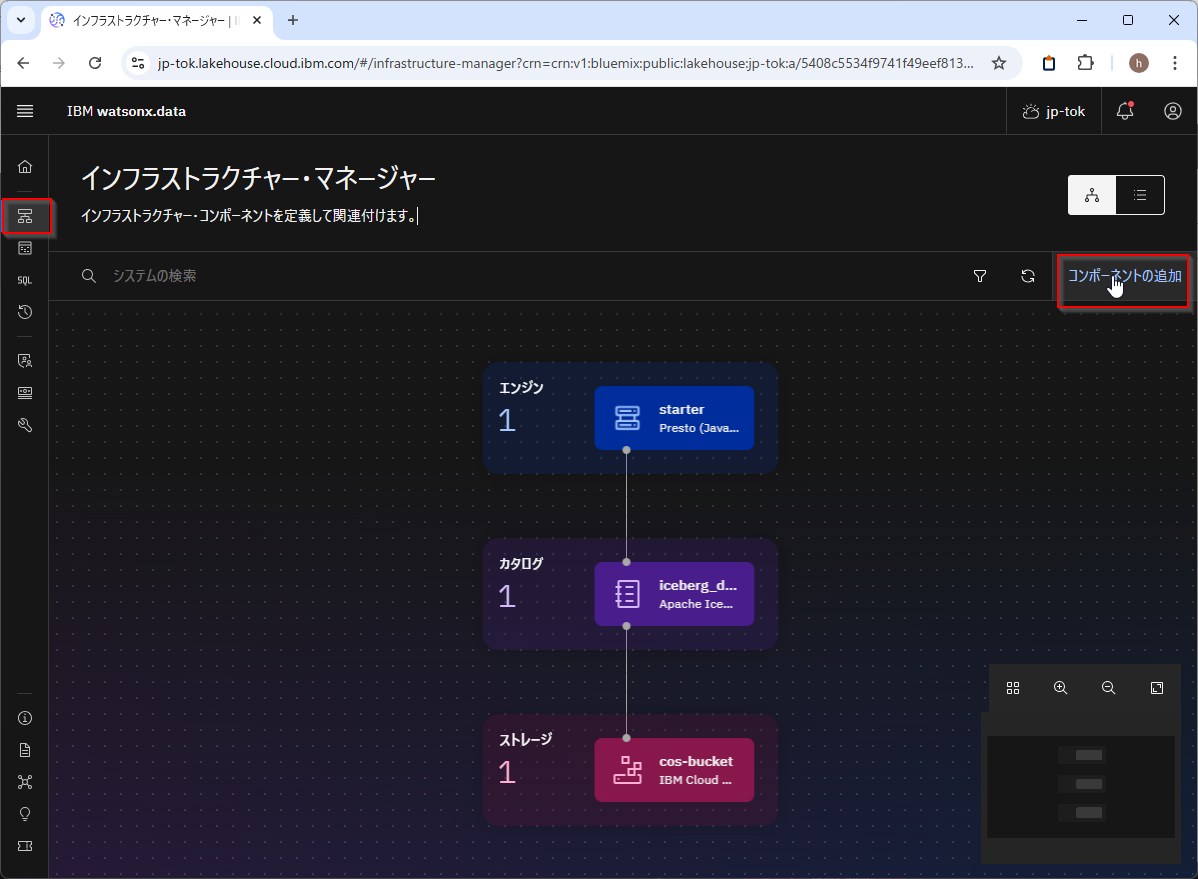Switch to topology view

point(1092,195)
